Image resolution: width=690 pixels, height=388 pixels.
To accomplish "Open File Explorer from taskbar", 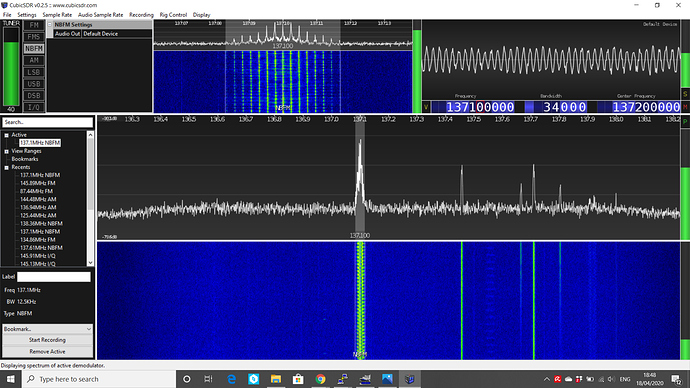I will pos(276,379).
